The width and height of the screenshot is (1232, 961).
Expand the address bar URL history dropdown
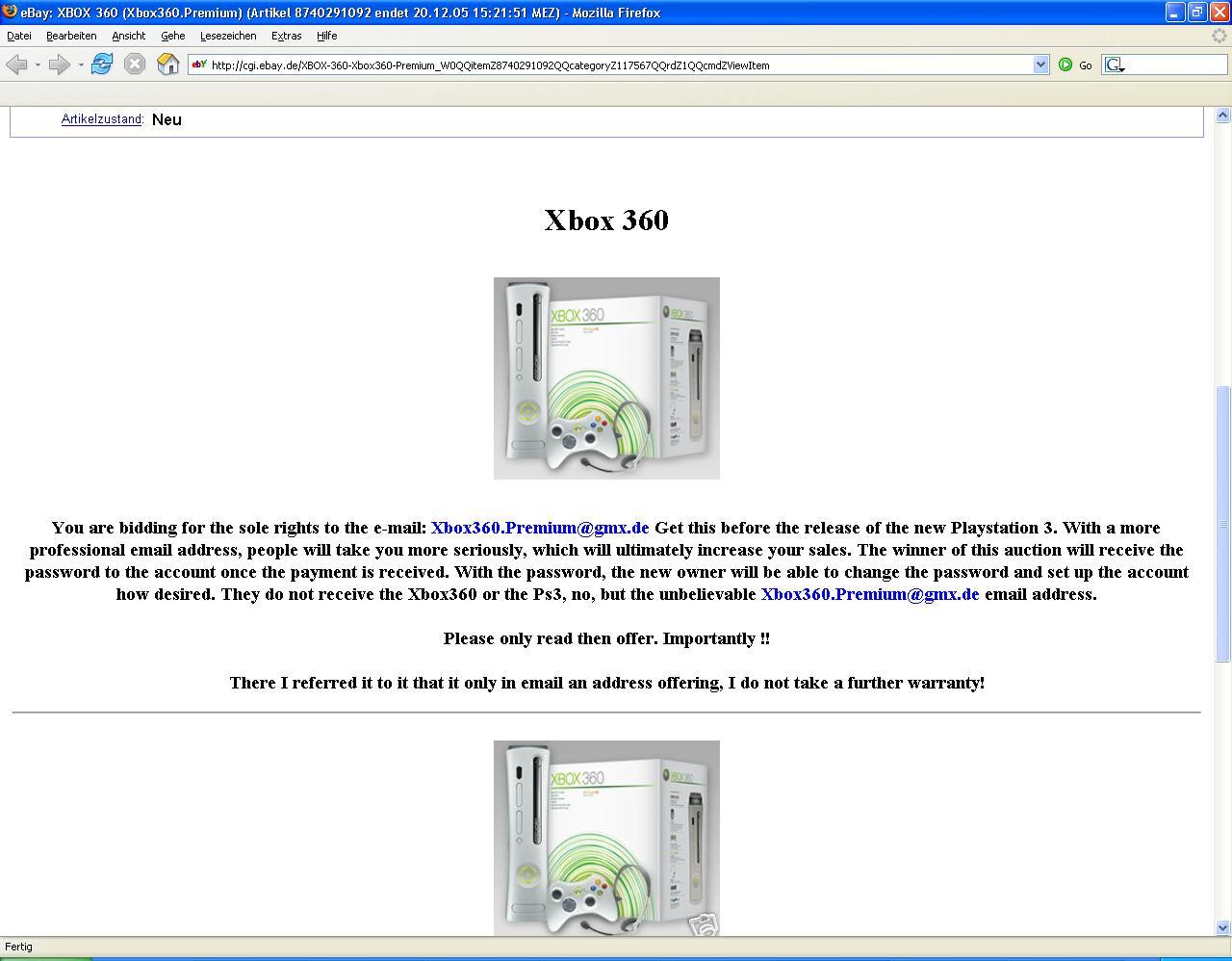click(x=1040, y=65)
